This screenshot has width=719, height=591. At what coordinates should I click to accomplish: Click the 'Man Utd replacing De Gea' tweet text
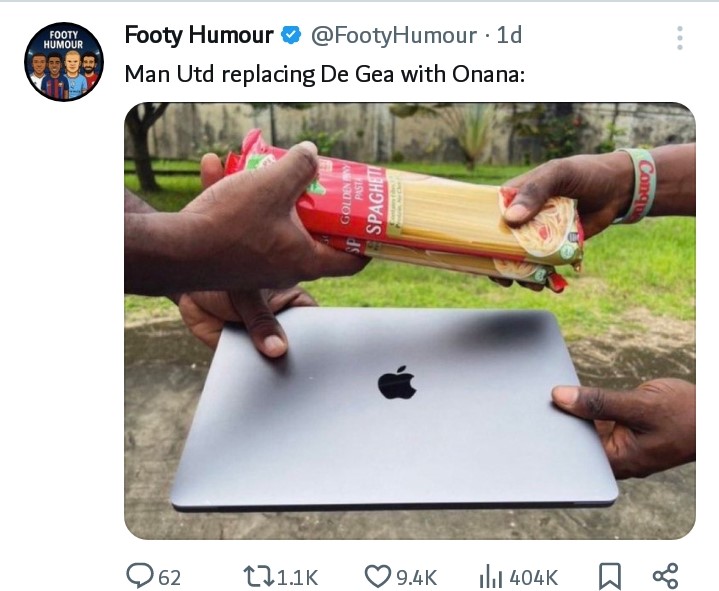pos(325,74)
